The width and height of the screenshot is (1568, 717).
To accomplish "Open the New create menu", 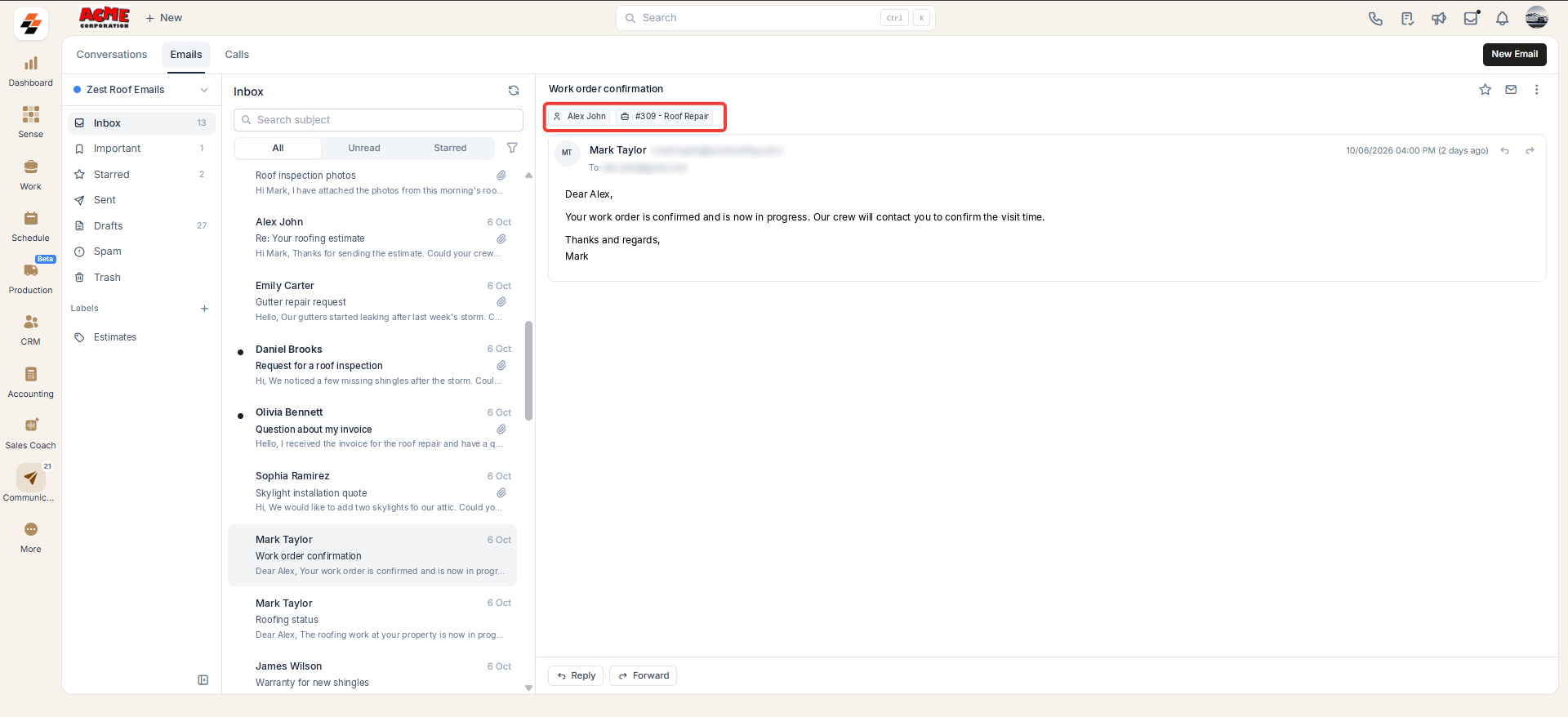I will 163,18.
